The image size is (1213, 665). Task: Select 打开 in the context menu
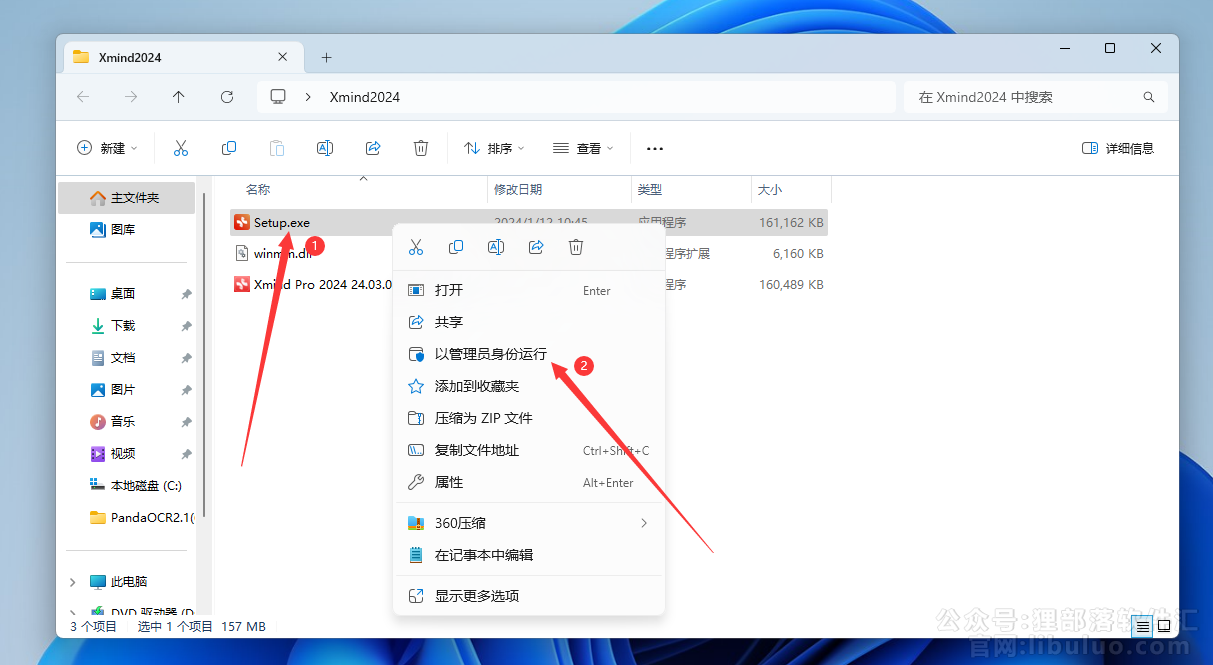(529, 290)
